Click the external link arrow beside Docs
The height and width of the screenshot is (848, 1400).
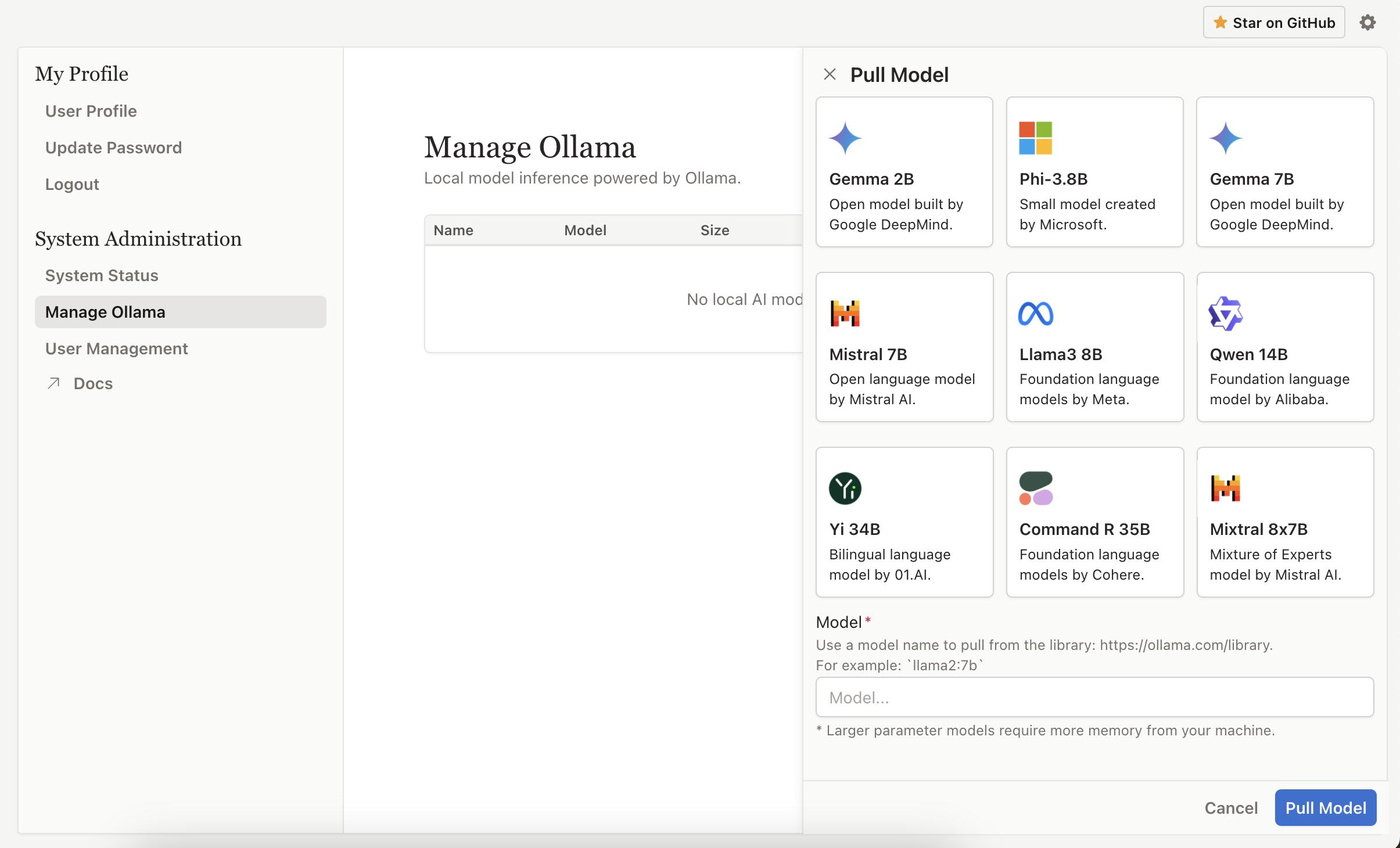[54, 383]
